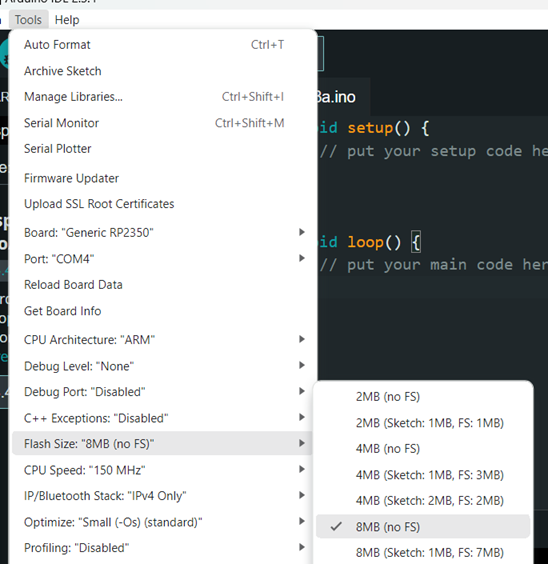Expand Debug Port "Disabled" submenu
This screenshot has height=564, width=548.
coord(163,392)
